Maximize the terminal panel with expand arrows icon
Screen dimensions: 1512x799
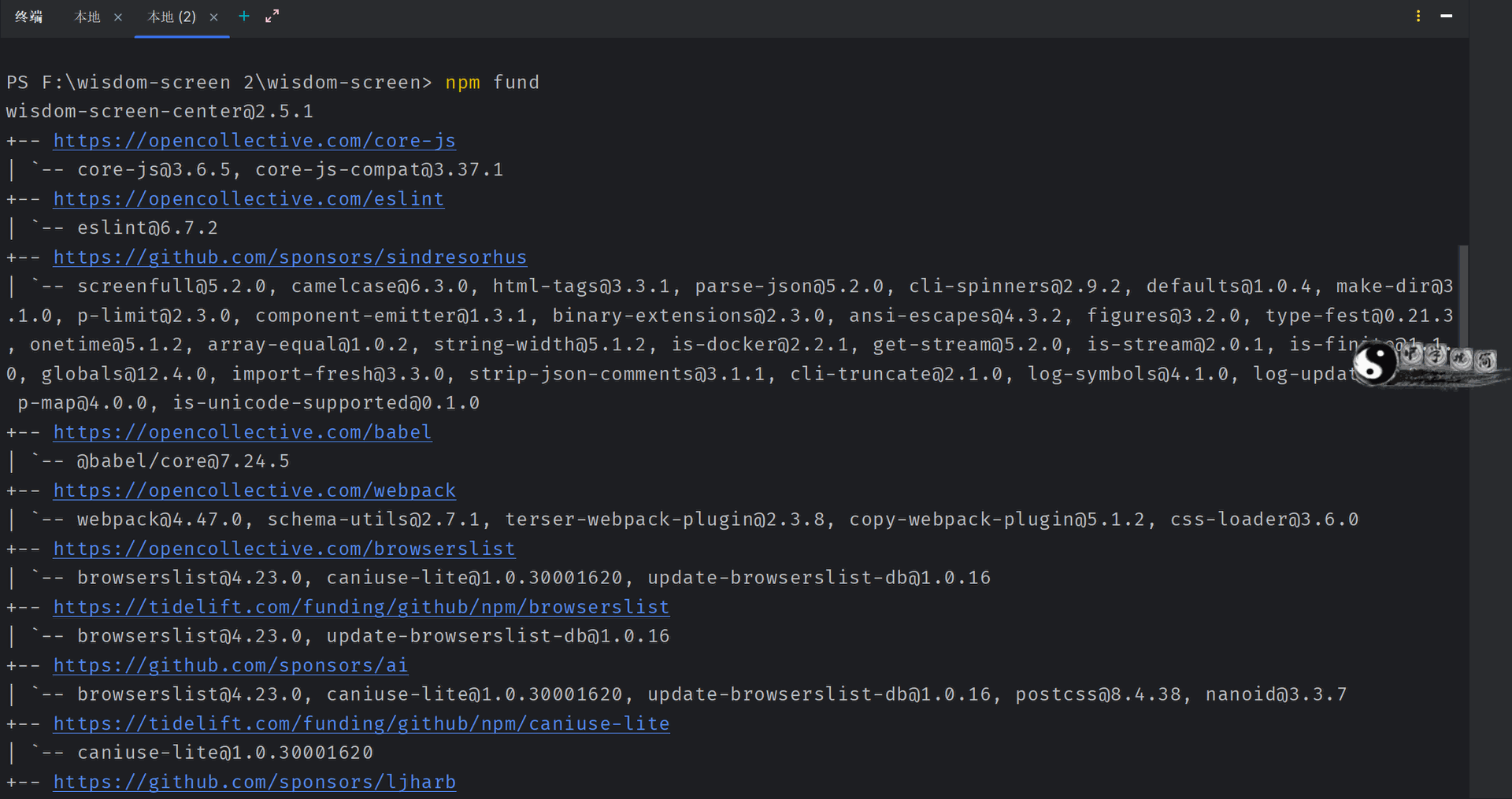tap(272, 17)
